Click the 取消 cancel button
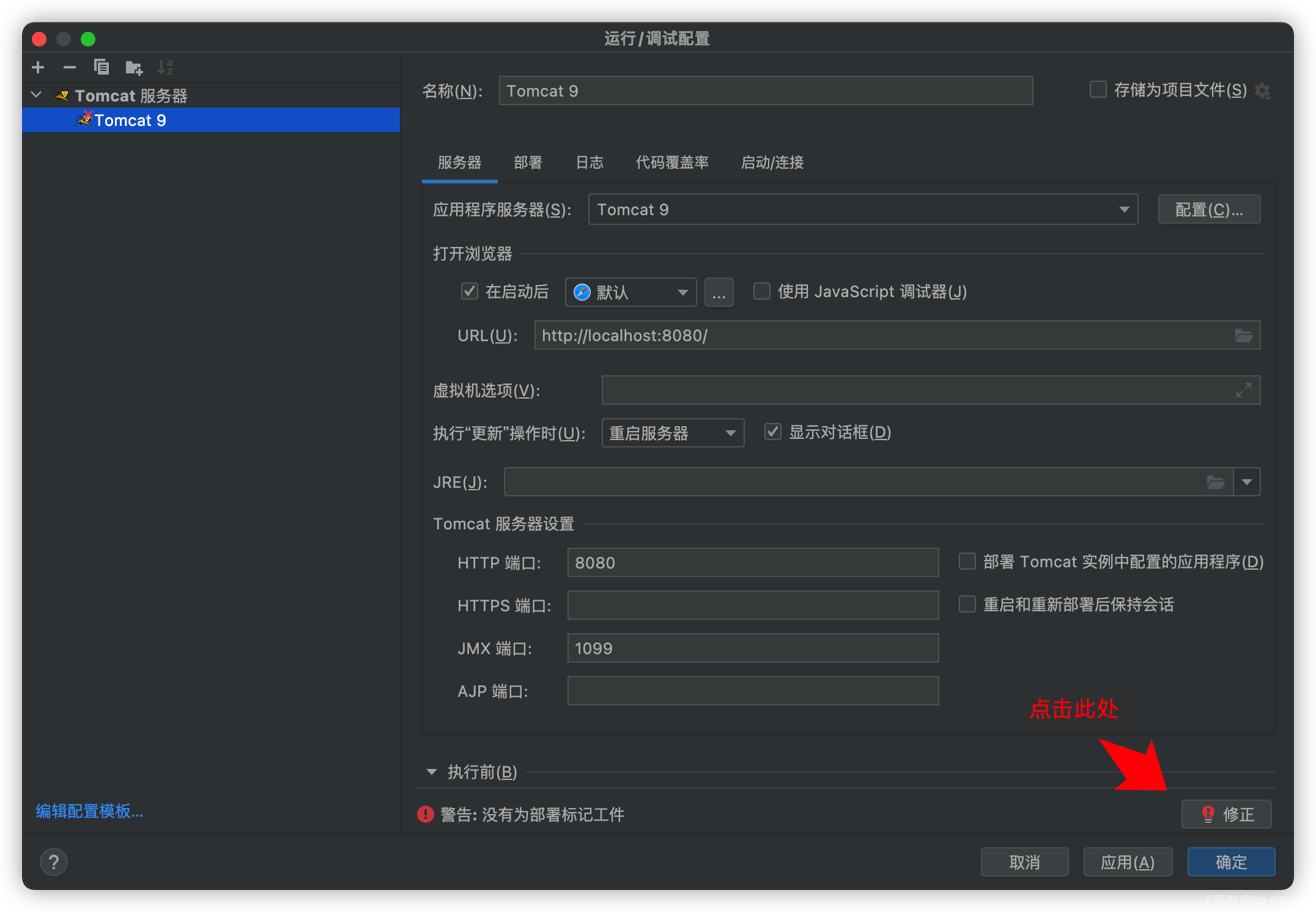 (1025, 862)
